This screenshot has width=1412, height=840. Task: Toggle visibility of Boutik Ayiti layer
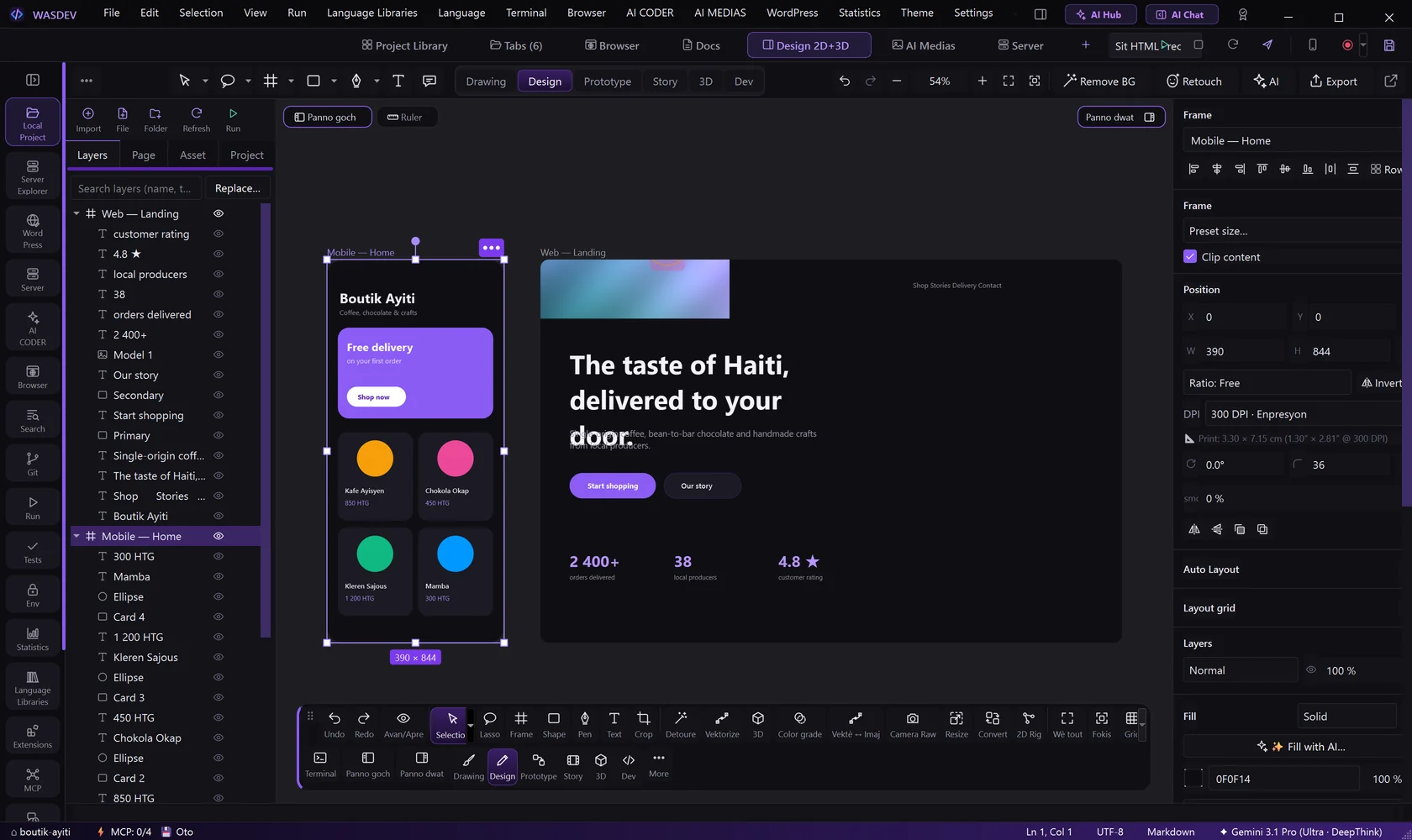[x=219, y=517]
